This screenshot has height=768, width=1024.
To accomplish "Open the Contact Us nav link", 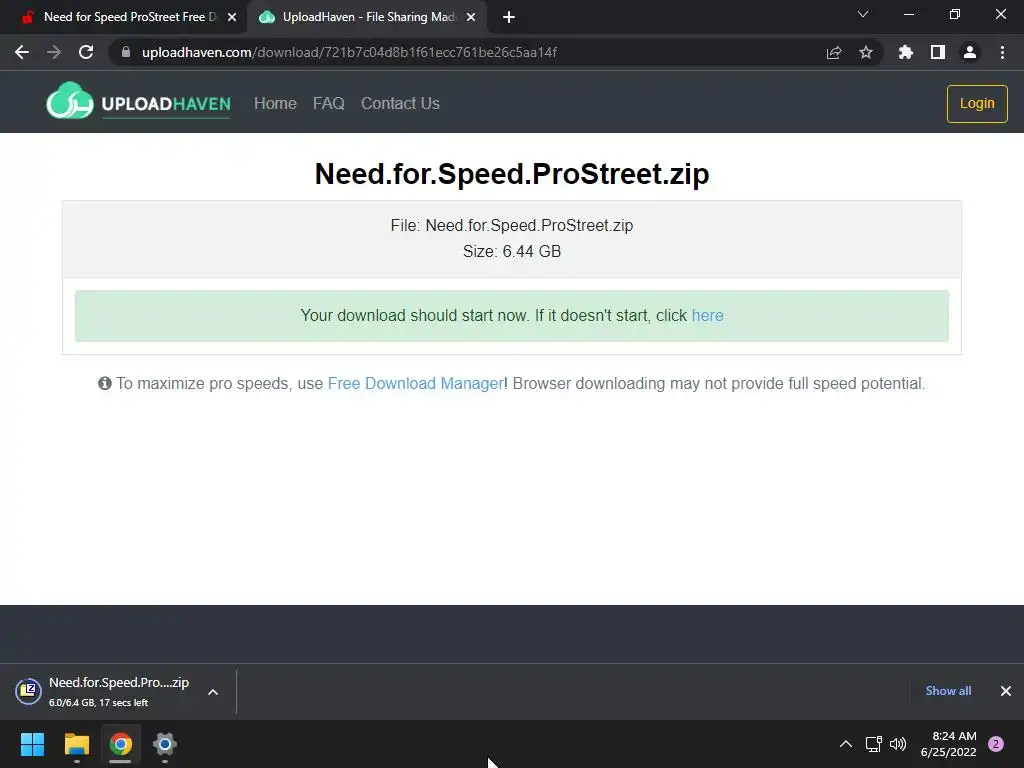I will coord(400,103).
